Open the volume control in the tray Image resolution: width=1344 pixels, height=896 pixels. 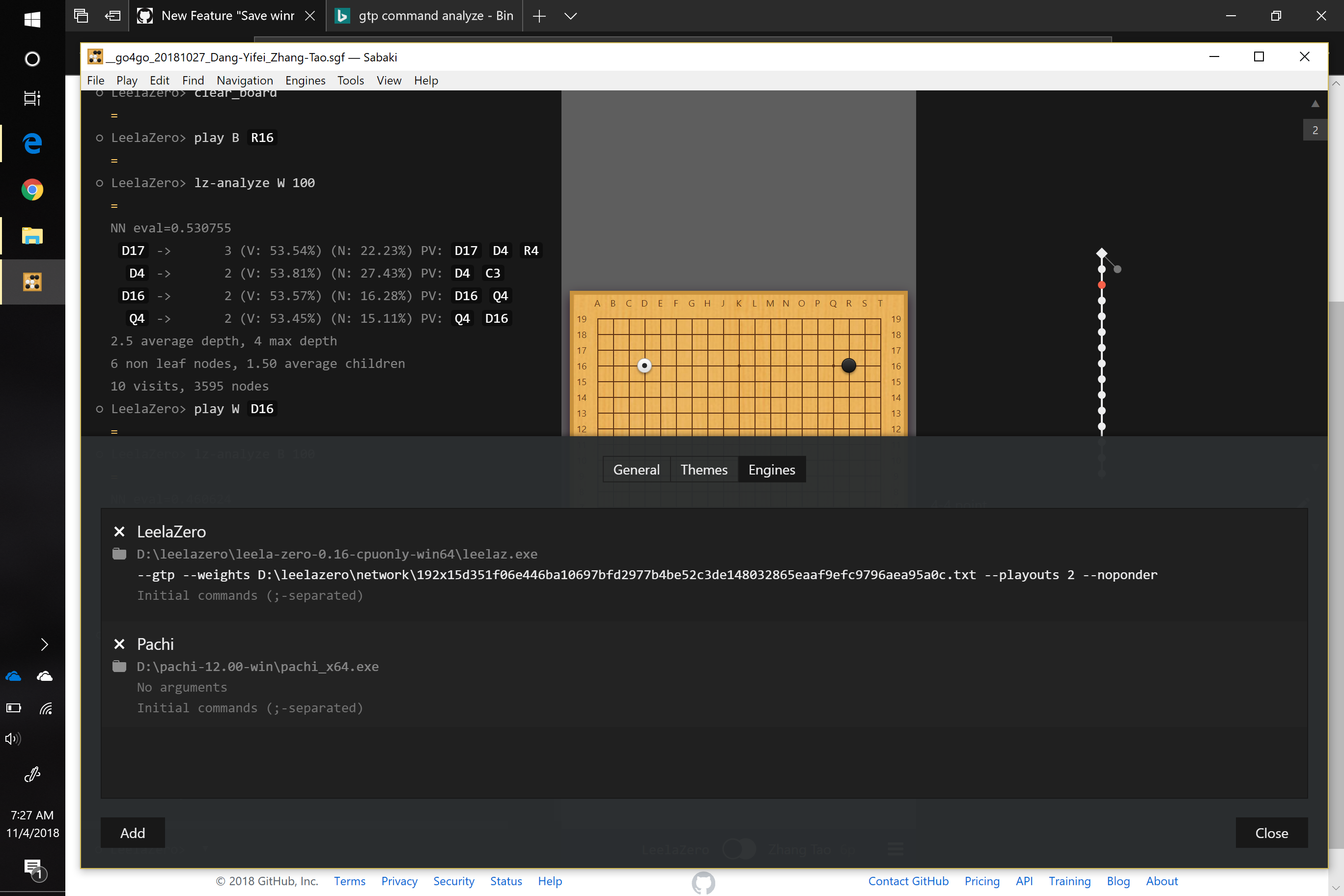[x=13, y=739]
